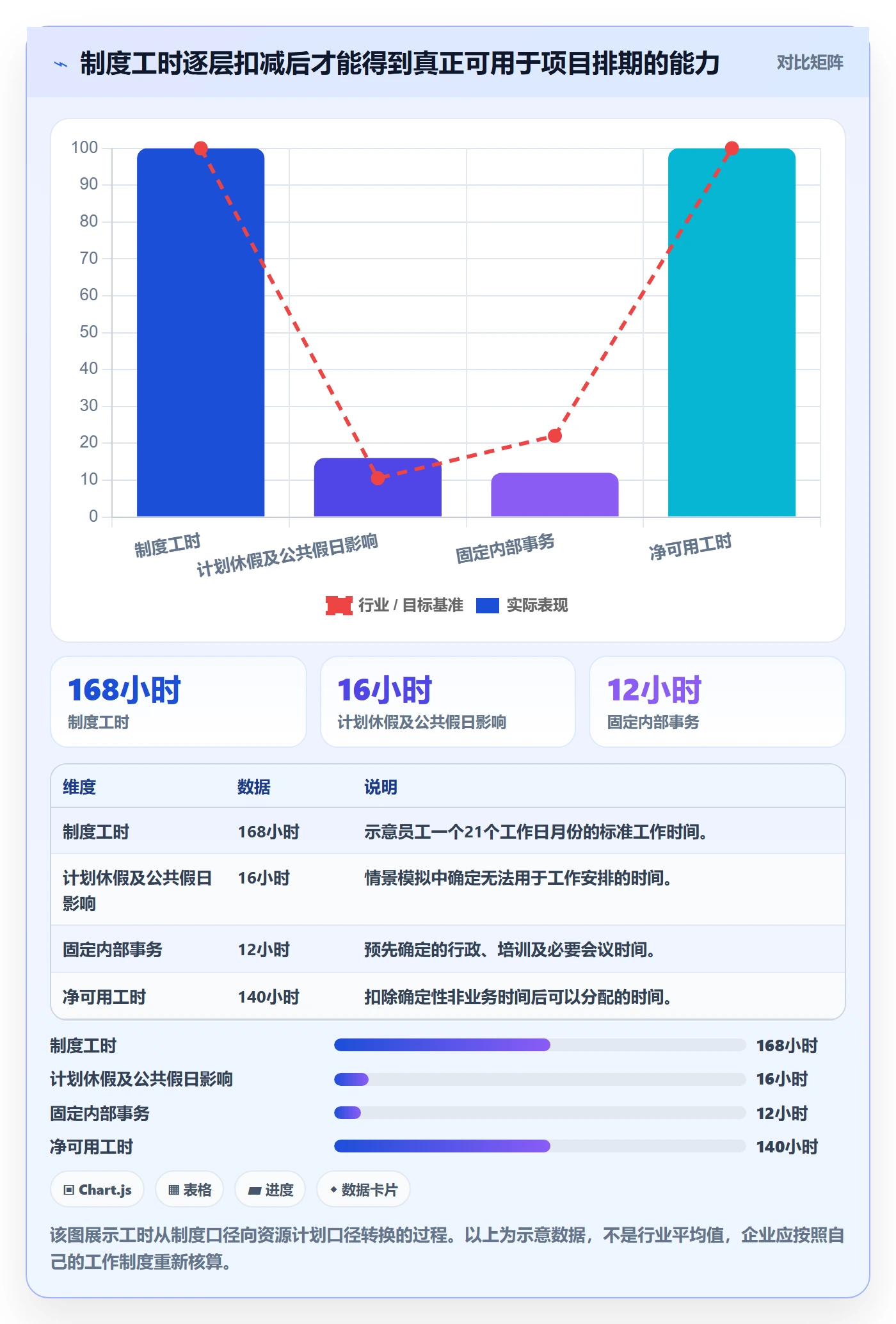
Task: Click the 计划休假及公共假日影响 progress bar
Action: tap(540, 1079)
